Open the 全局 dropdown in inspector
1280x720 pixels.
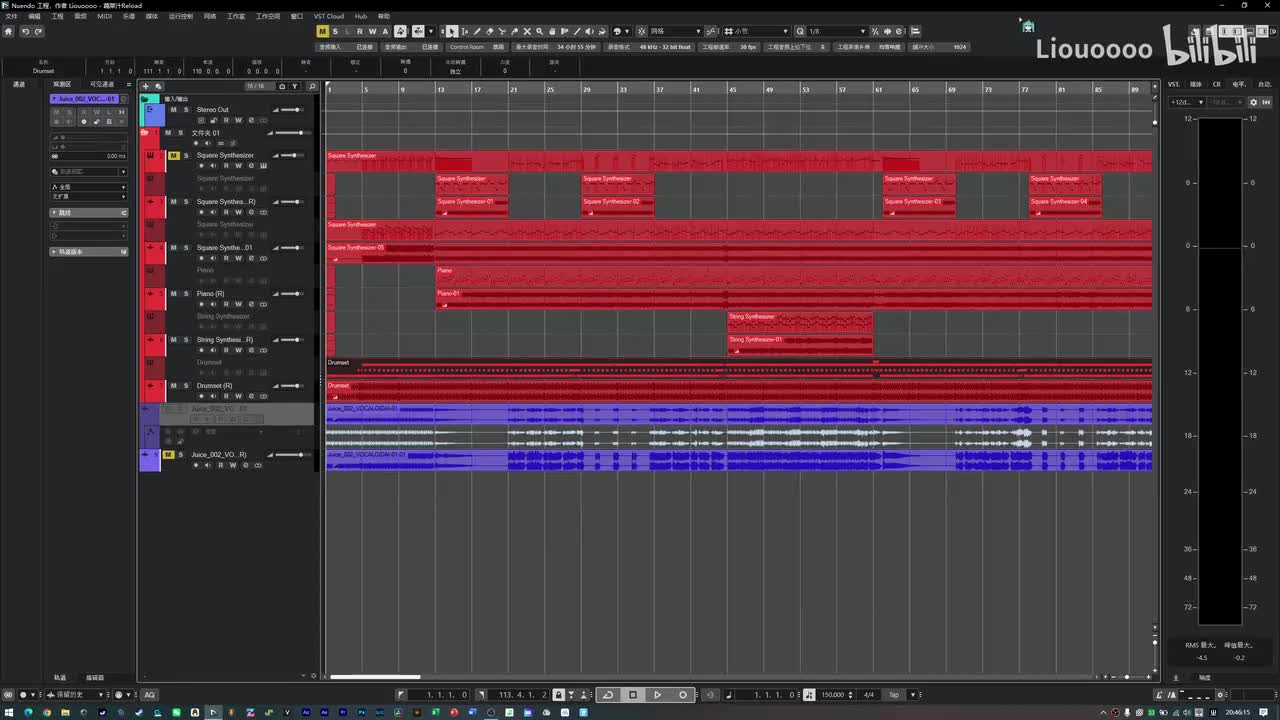pyautogui.click(x=89, y=187)
